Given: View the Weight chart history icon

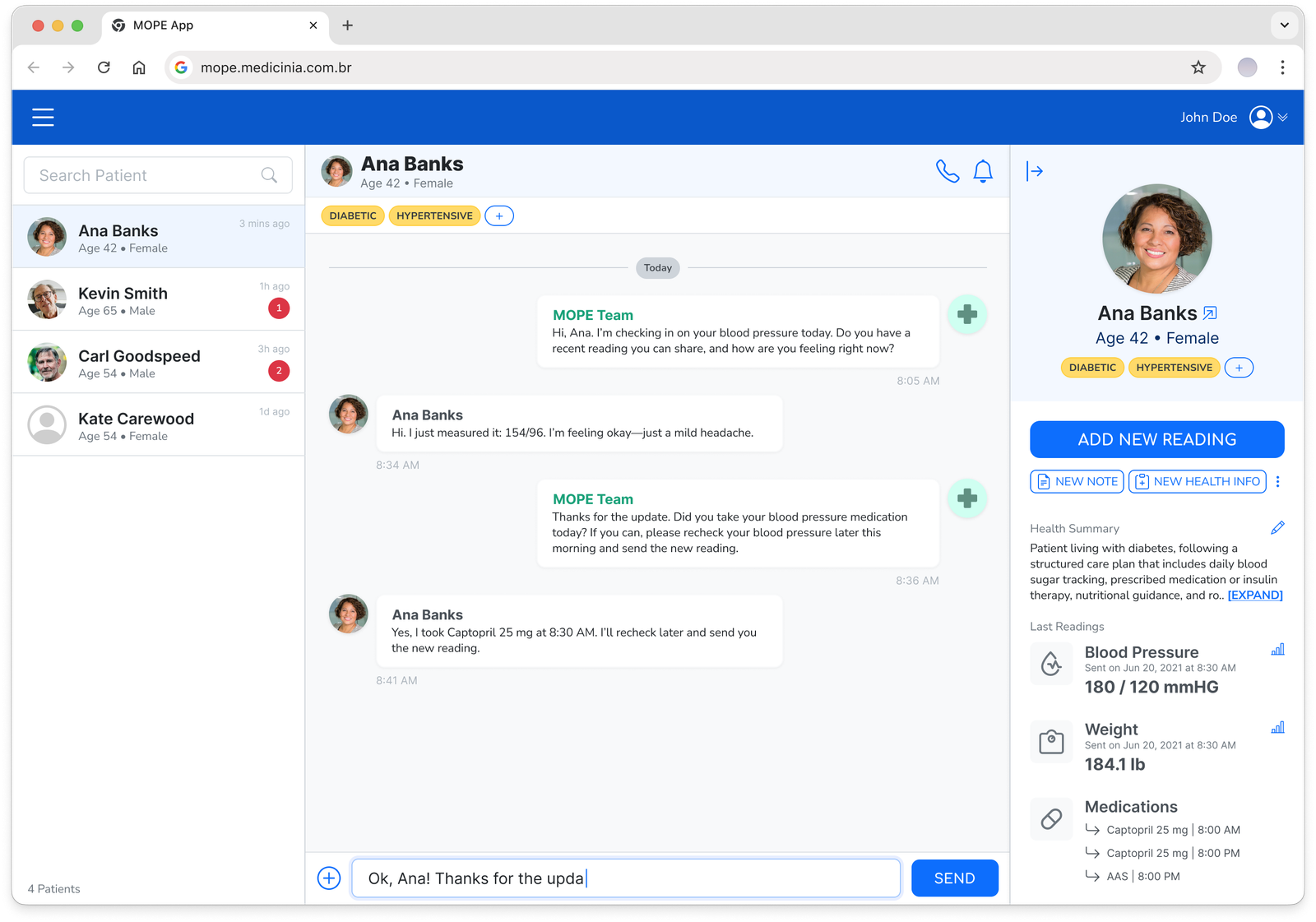Looking at the screenshot, I should click(x=1277, y=728).
